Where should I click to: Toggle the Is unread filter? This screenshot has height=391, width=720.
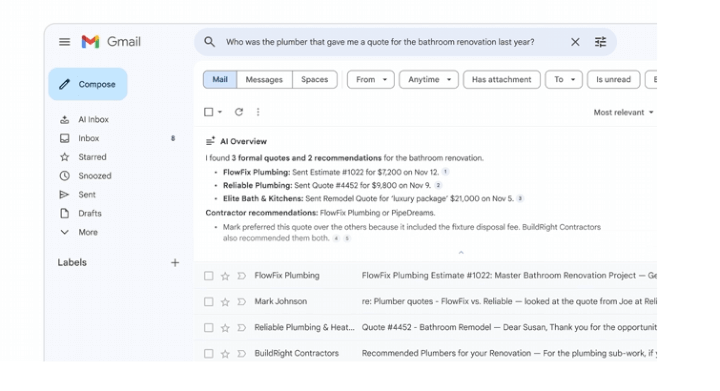pyautogui.click(x=613, y=79)
